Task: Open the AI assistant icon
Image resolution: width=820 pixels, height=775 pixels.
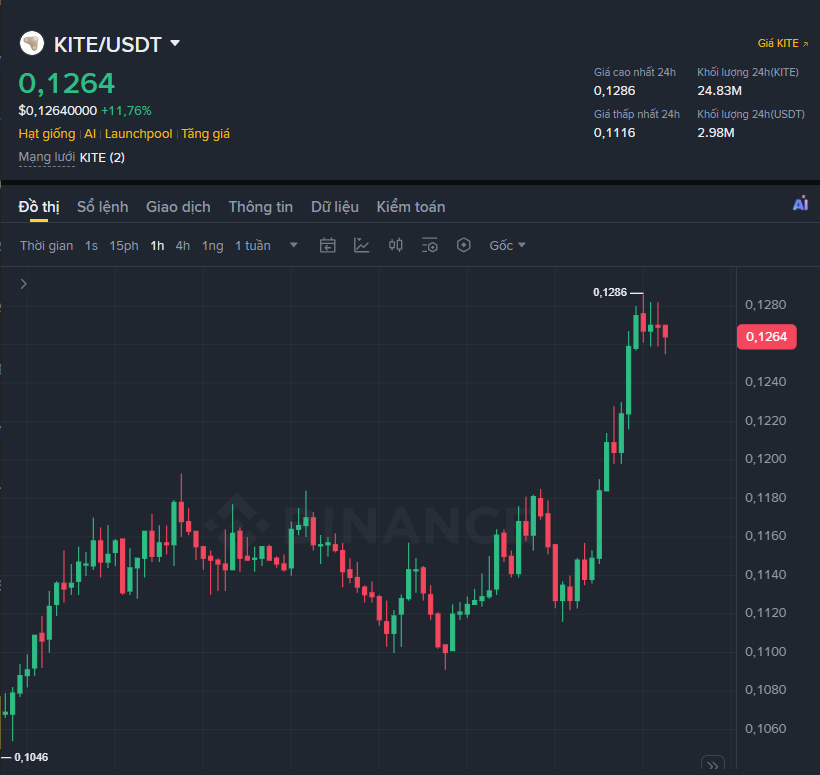Action: tap(801, 204)
